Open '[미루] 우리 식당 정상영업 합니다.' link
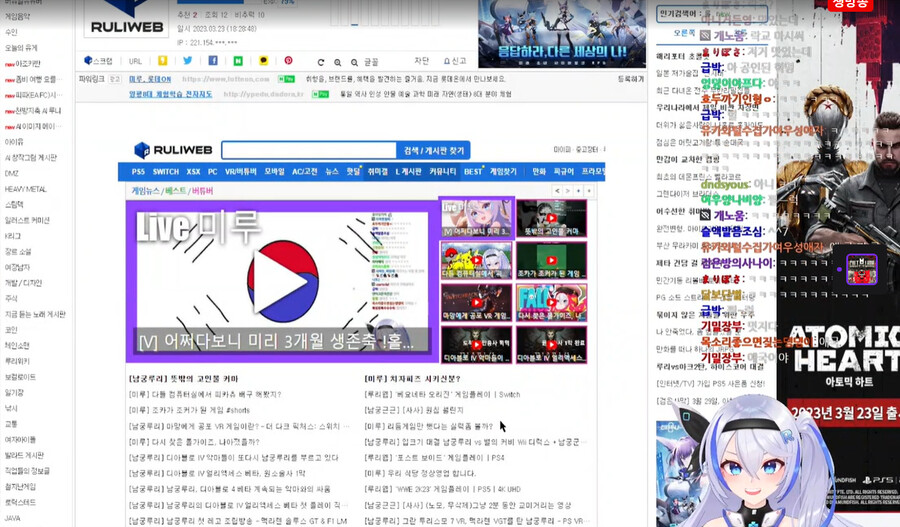This screenshot has height=527, width=900. click(x=420, y=473)
